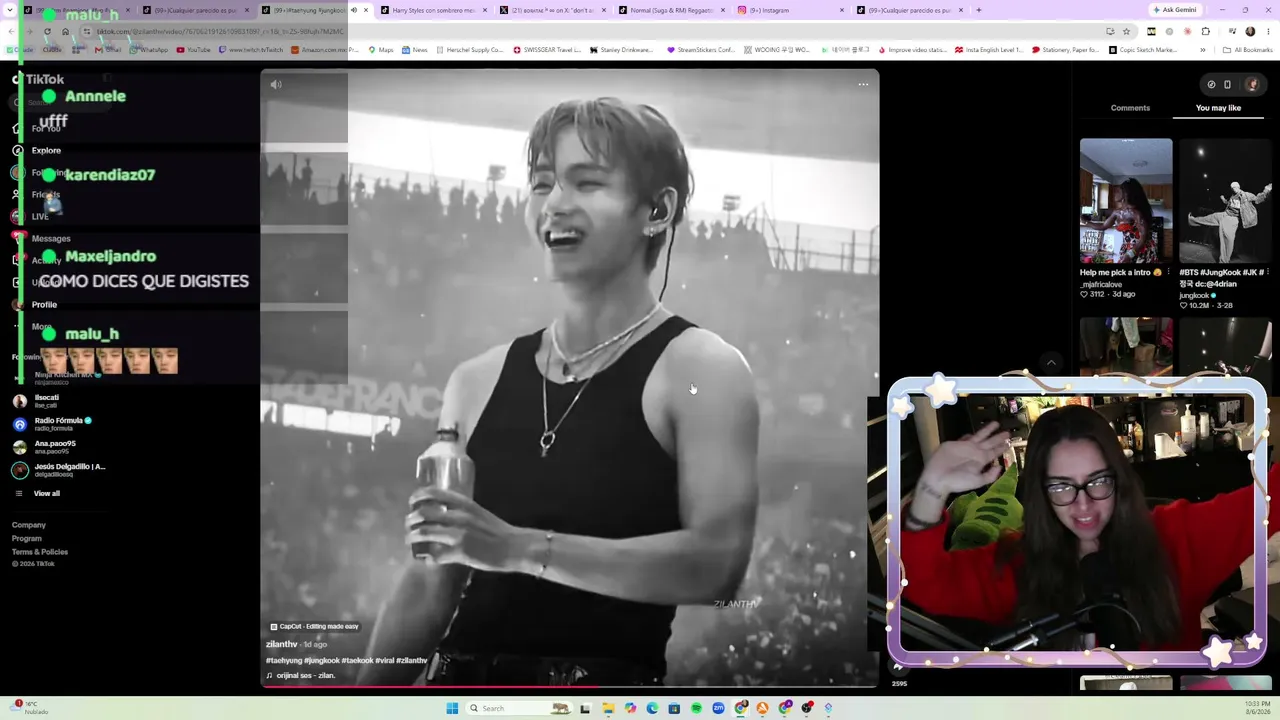
Task: Open the 'Insta English Level 1' bookmark
Action: 989,50
